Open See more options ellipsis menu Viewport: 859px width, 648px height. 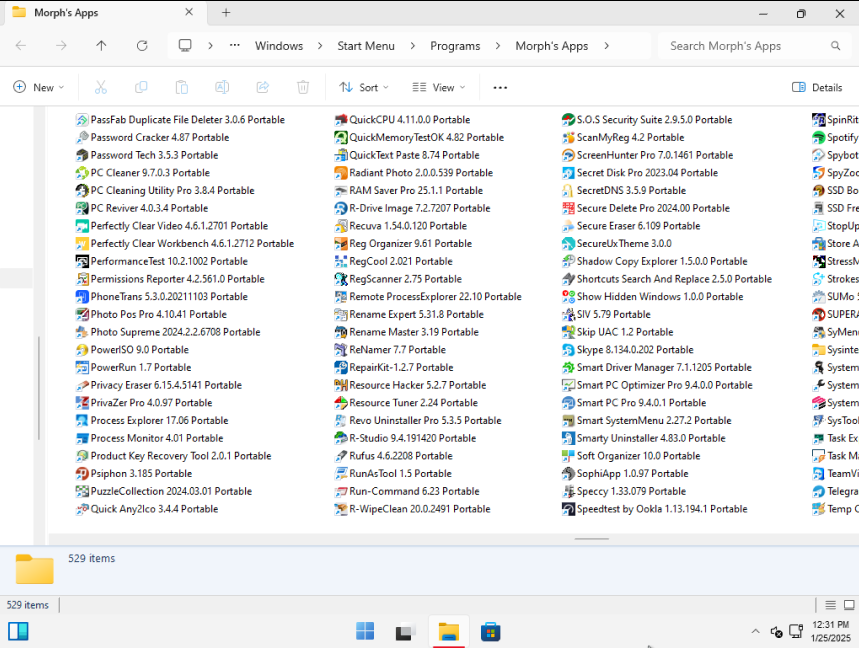point(500,87)
